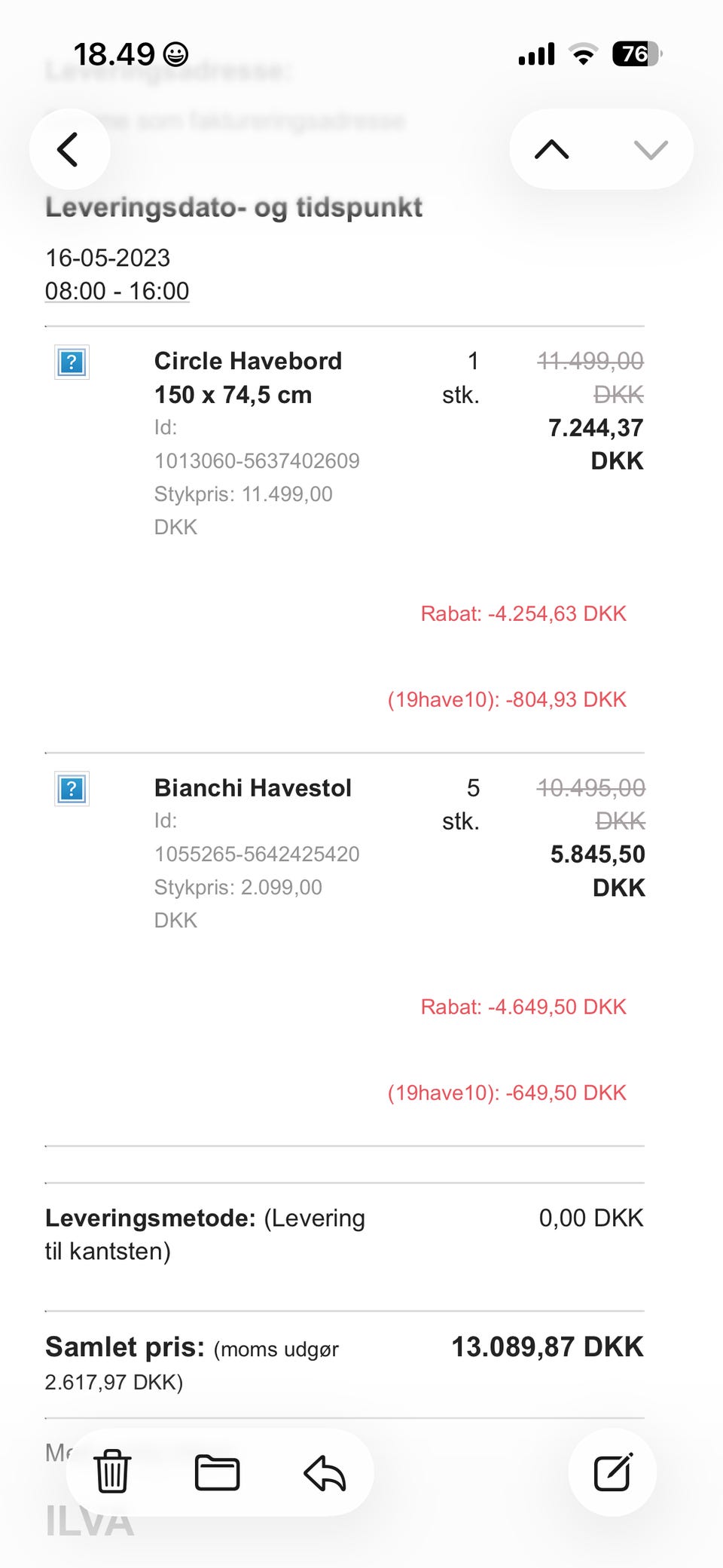723x1568 pixels.
Task: Tap the Rabat -4.649,50 DKK line
Action: [x=523, y=1007]
